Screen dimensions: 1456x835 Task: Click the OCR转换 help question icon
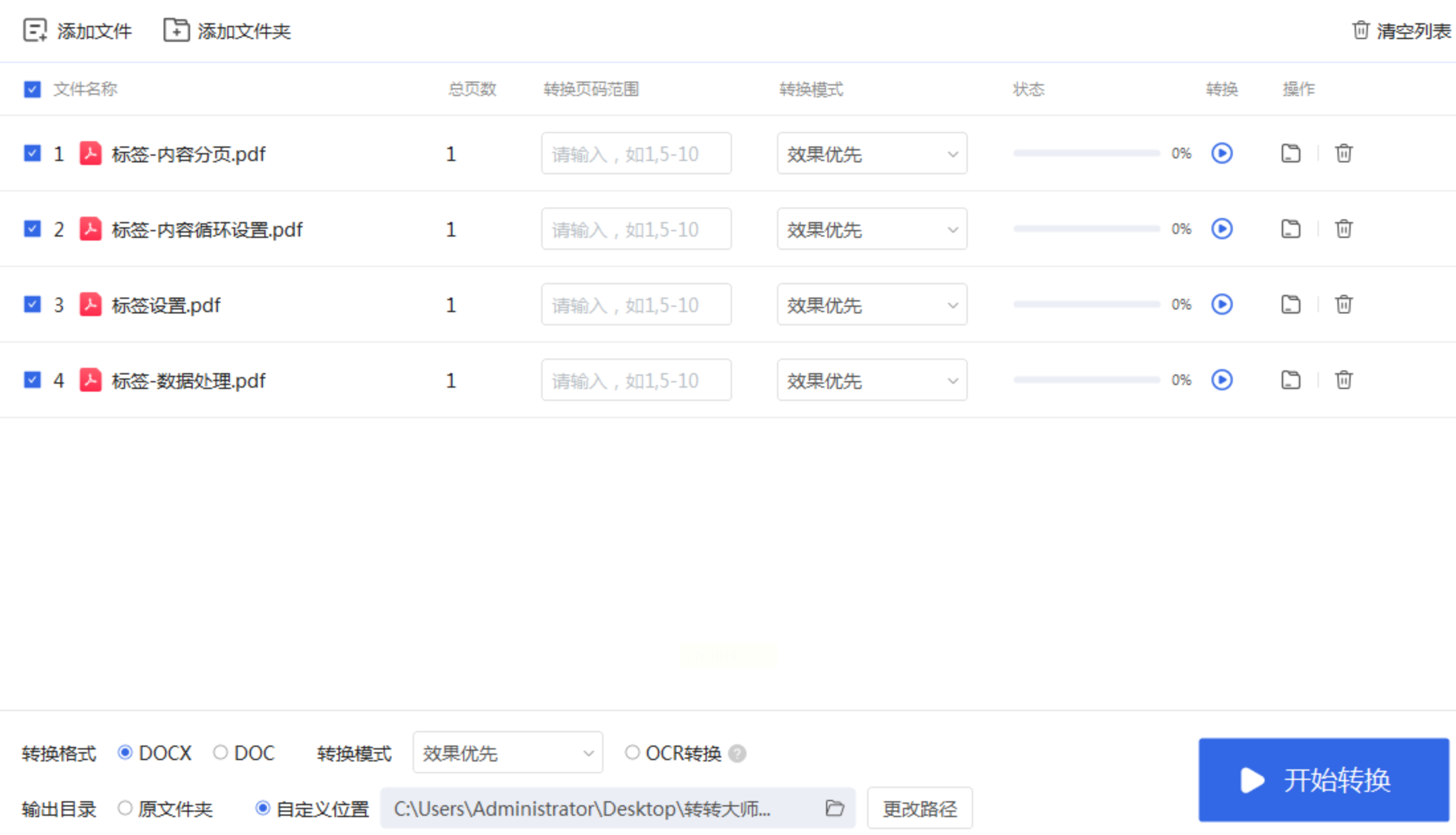click(x=737, y=753)
